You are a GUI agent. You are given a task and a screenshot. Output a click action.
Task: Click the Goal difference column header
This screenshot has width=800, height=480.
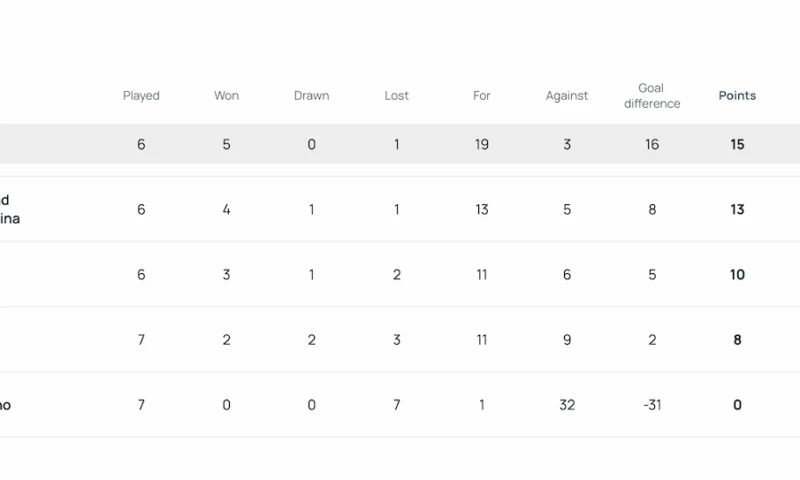[x=652, y=96]
